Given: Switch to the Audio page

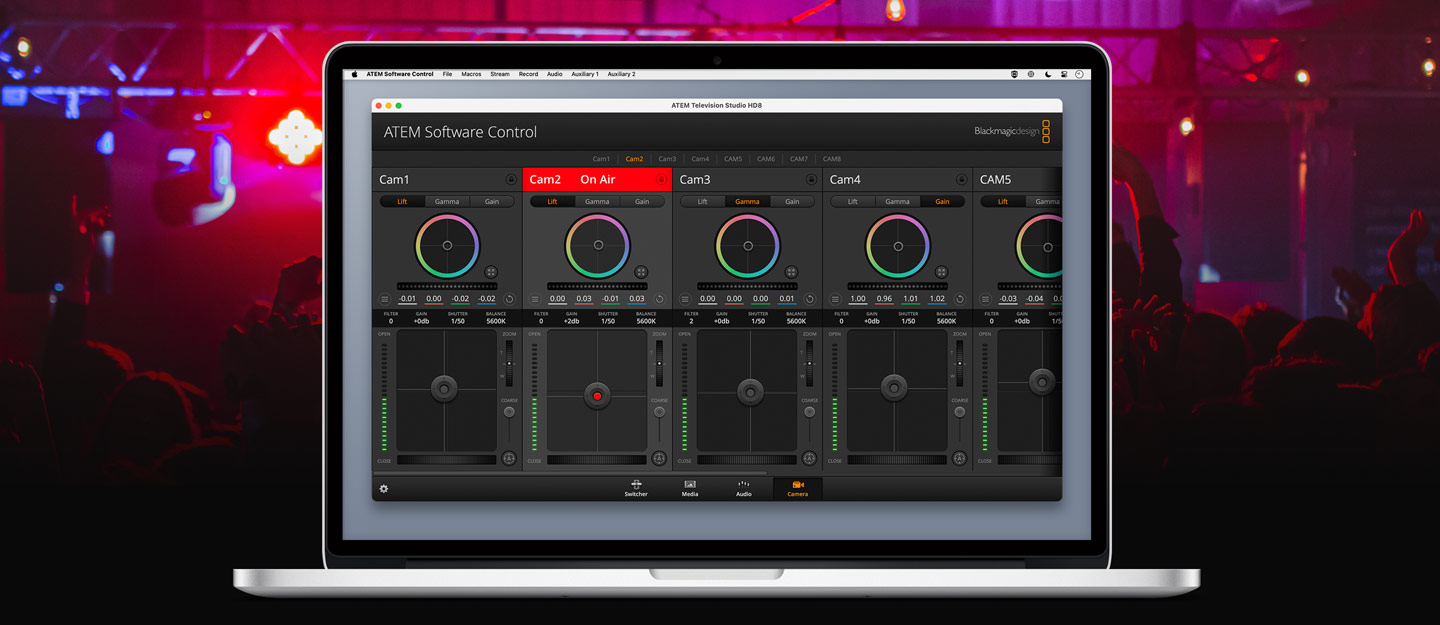Looking at the screenshot, I should click(x=744, y=489).
